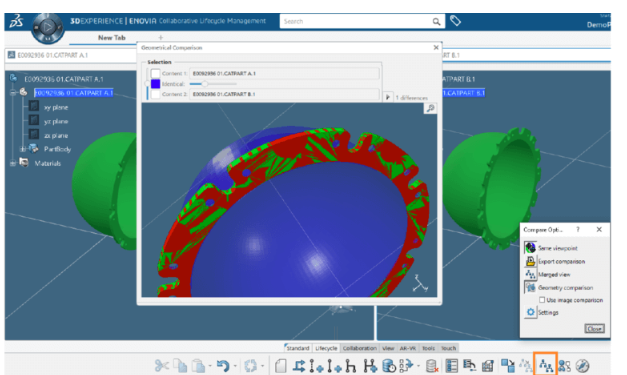
Task: Click the Search input field
Action: click(x=356, y=21)
